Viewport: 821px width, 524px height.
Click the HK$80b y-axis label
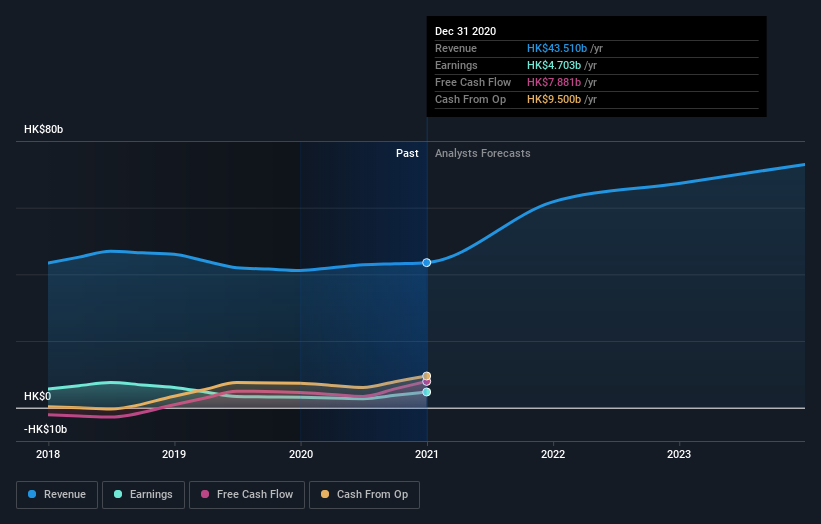point(43,129)
